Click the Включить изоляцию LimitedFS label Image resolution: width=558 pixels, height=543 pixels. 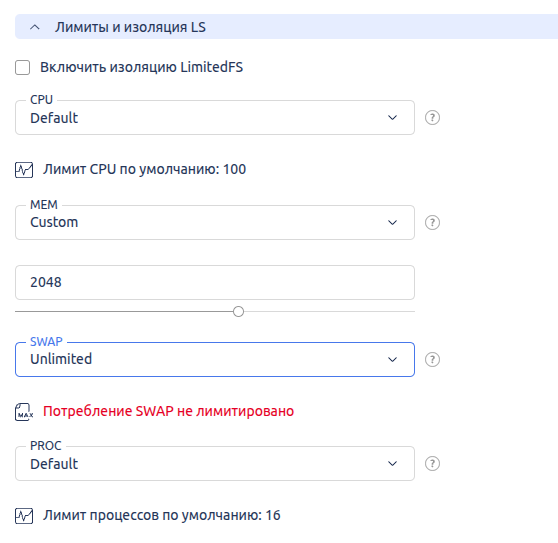pos(141,67)
